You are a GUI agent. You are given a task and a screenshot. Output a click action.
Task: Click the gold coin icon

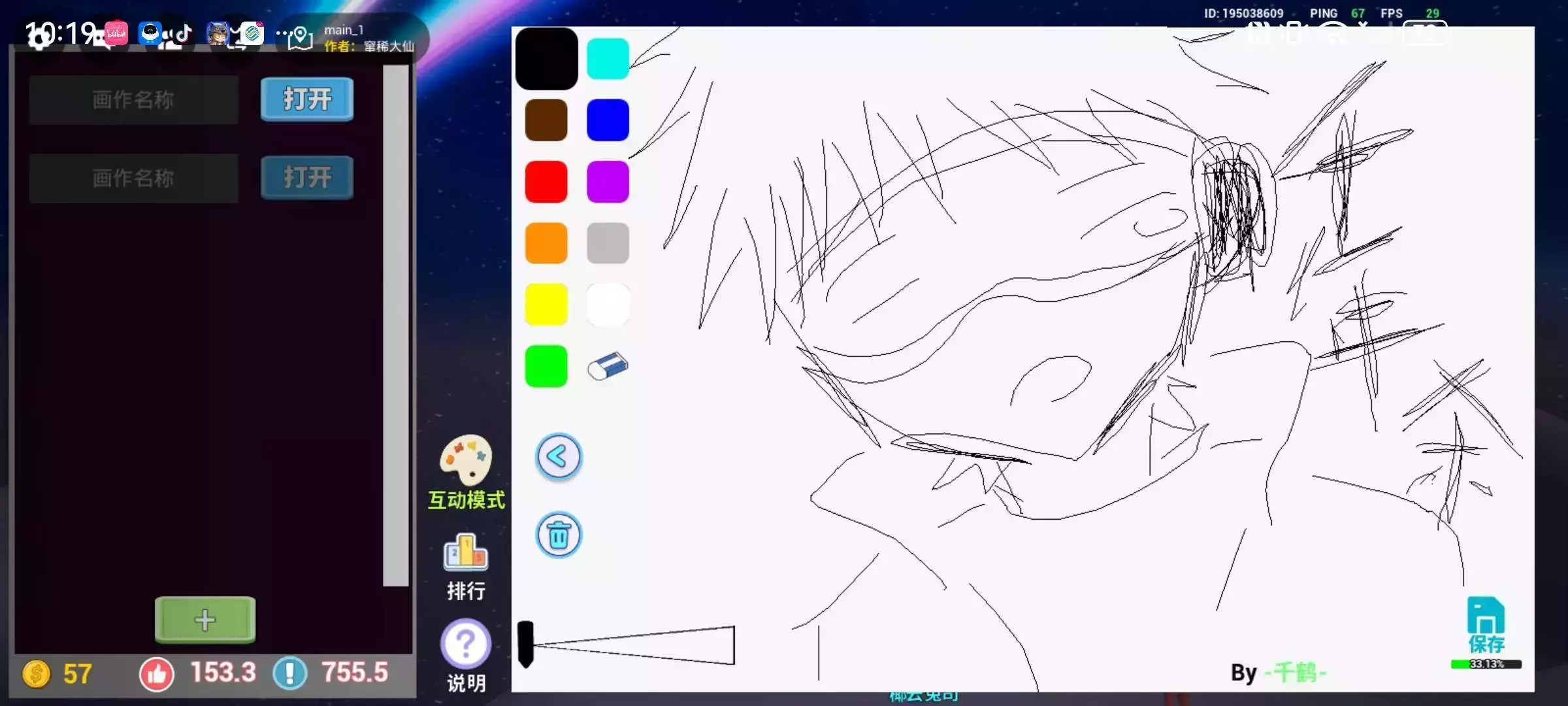pos(37,674)
